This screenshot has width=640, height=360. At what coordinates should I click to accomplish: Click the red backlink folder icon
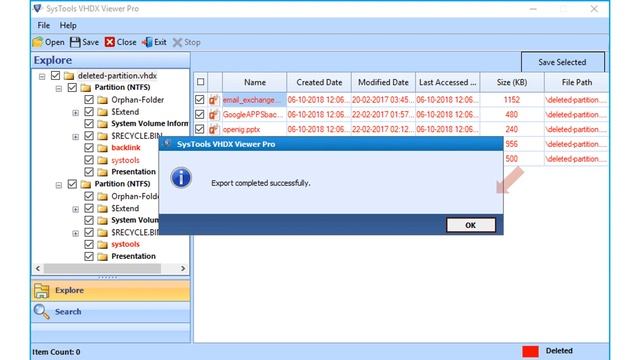tap(102, 148)
